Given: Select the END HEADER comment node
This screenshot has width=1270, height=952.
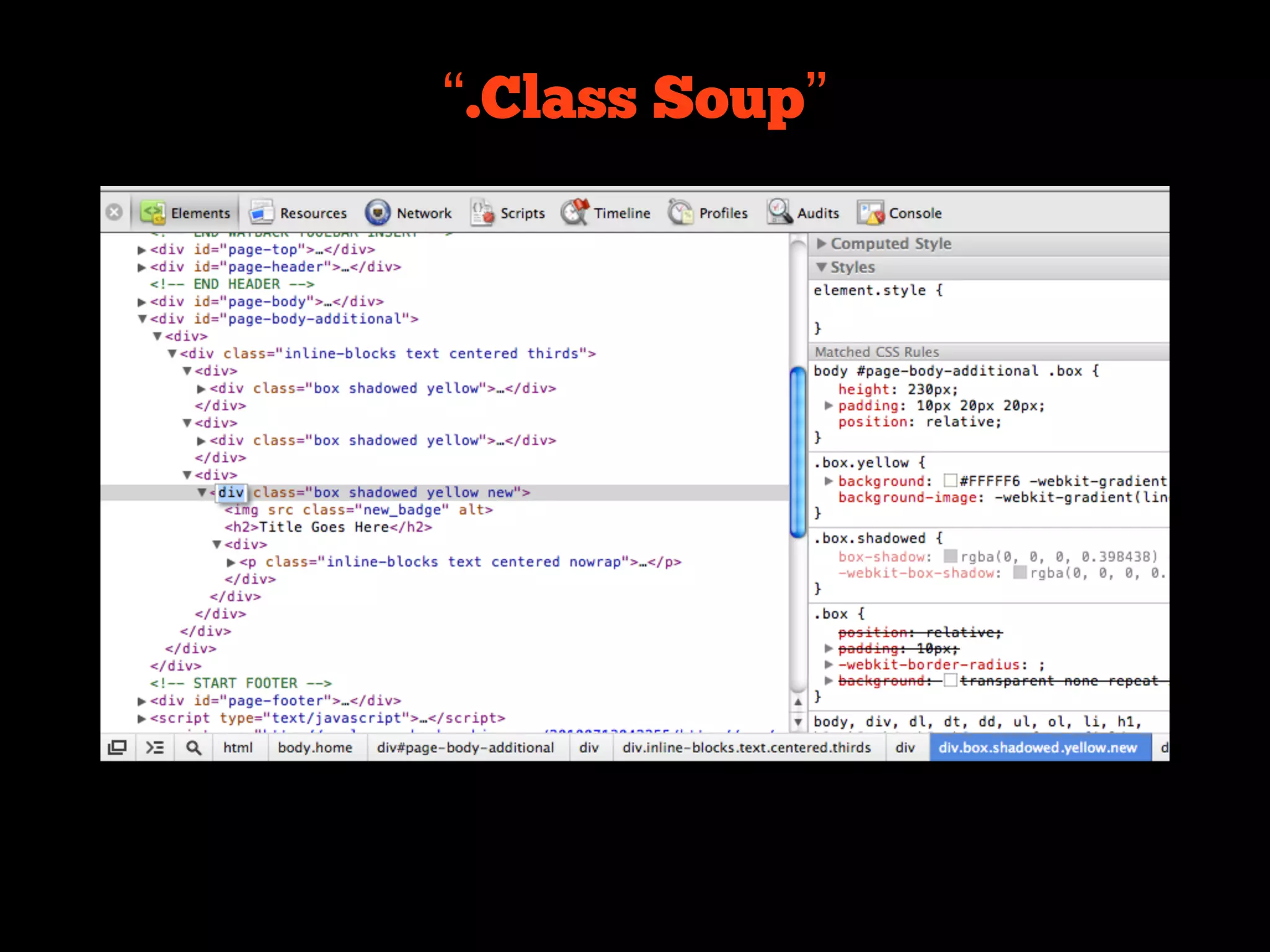Looking at the screenshot, I should click(232, 284).
